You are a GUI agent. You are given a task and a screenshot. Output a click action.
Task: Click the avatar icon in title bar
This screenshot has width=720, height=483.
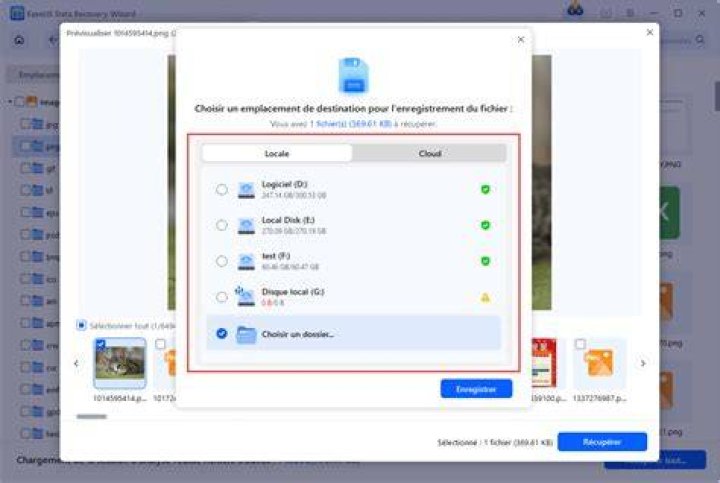(575, 9)
